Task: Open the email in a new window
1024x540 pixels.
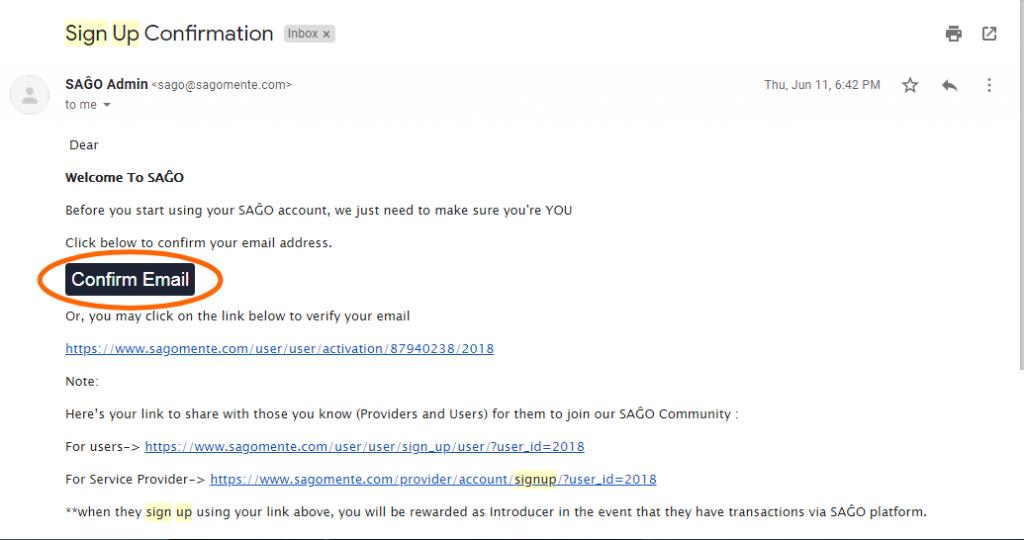Action: click(x=989, y=34)
